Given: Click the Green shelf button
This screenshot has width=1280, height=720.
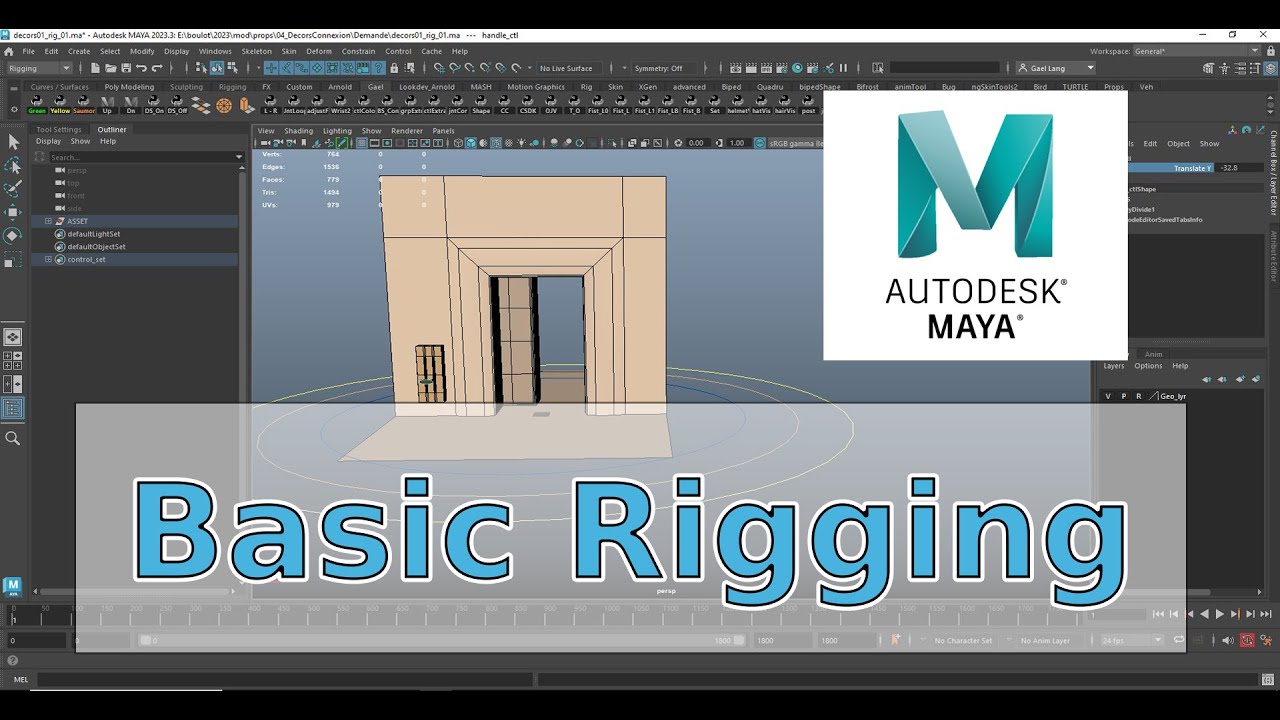Looking at the screenshot, I should point(37,104).
